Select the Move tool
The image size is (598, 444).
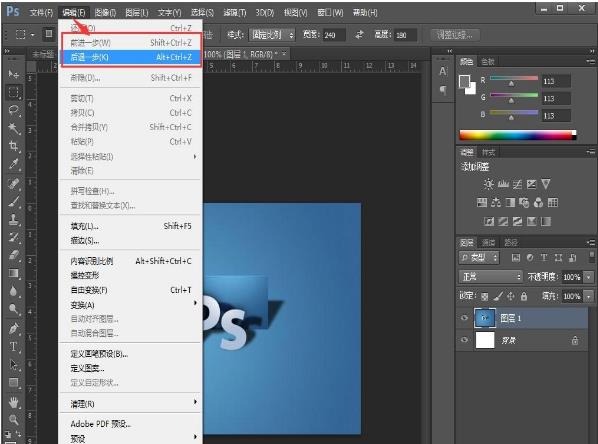click(14, 74)
